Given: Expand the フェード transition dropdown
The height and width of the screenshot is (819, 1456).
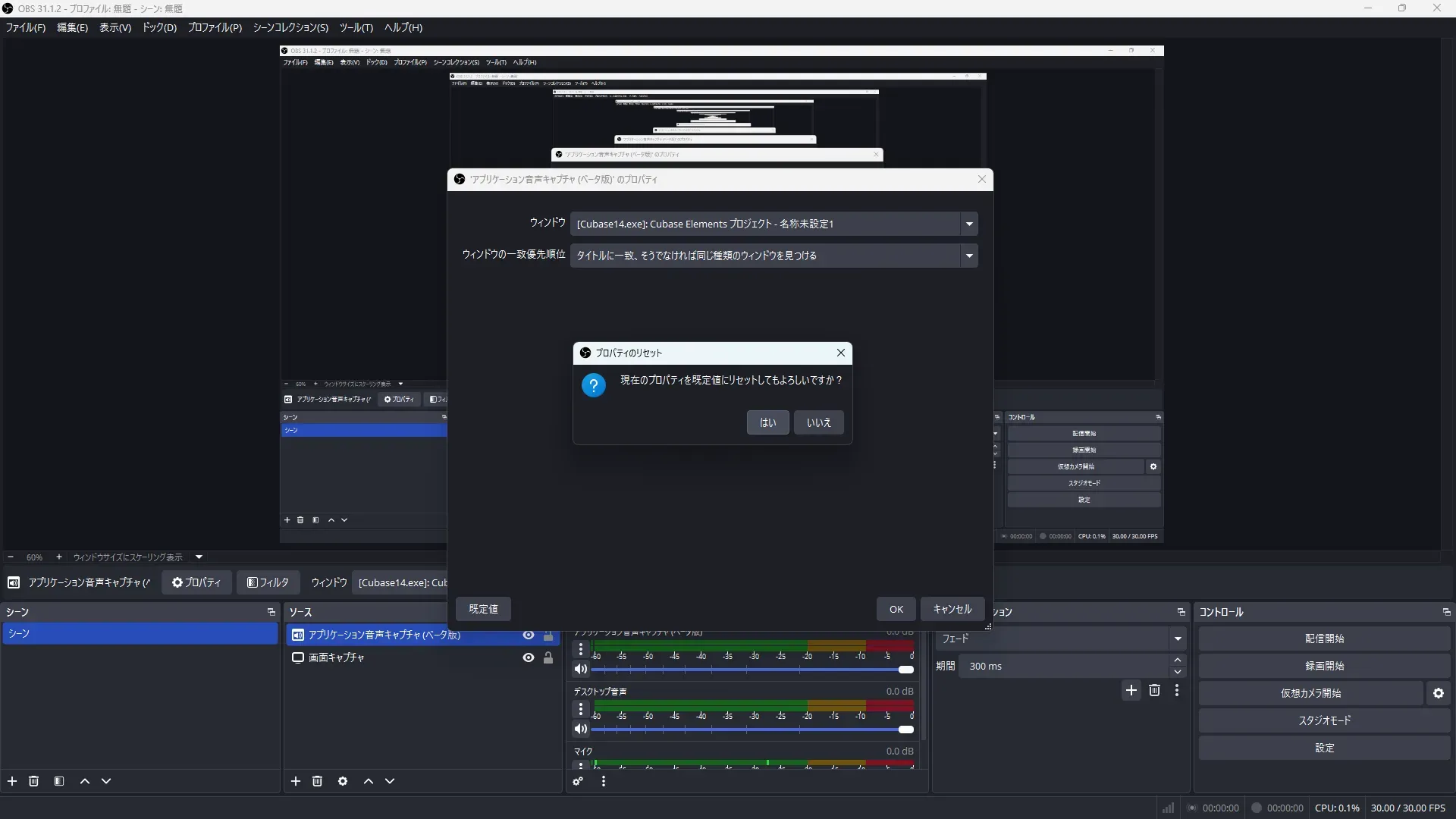Looking at the screenshot, I should click(1177, 639).
